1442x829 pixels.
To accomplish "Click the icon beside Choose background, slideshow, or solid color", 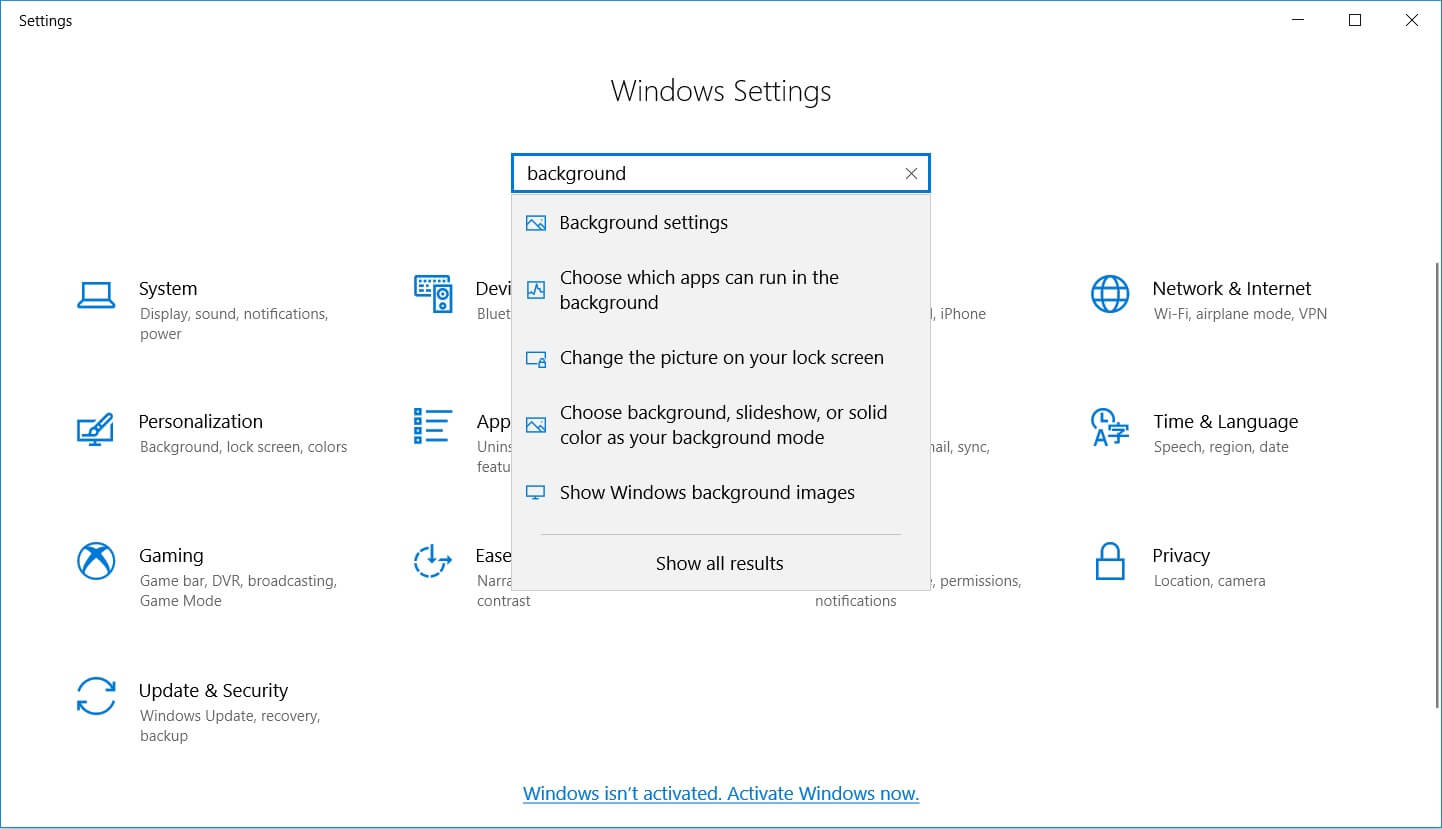I will click(536, 425).
